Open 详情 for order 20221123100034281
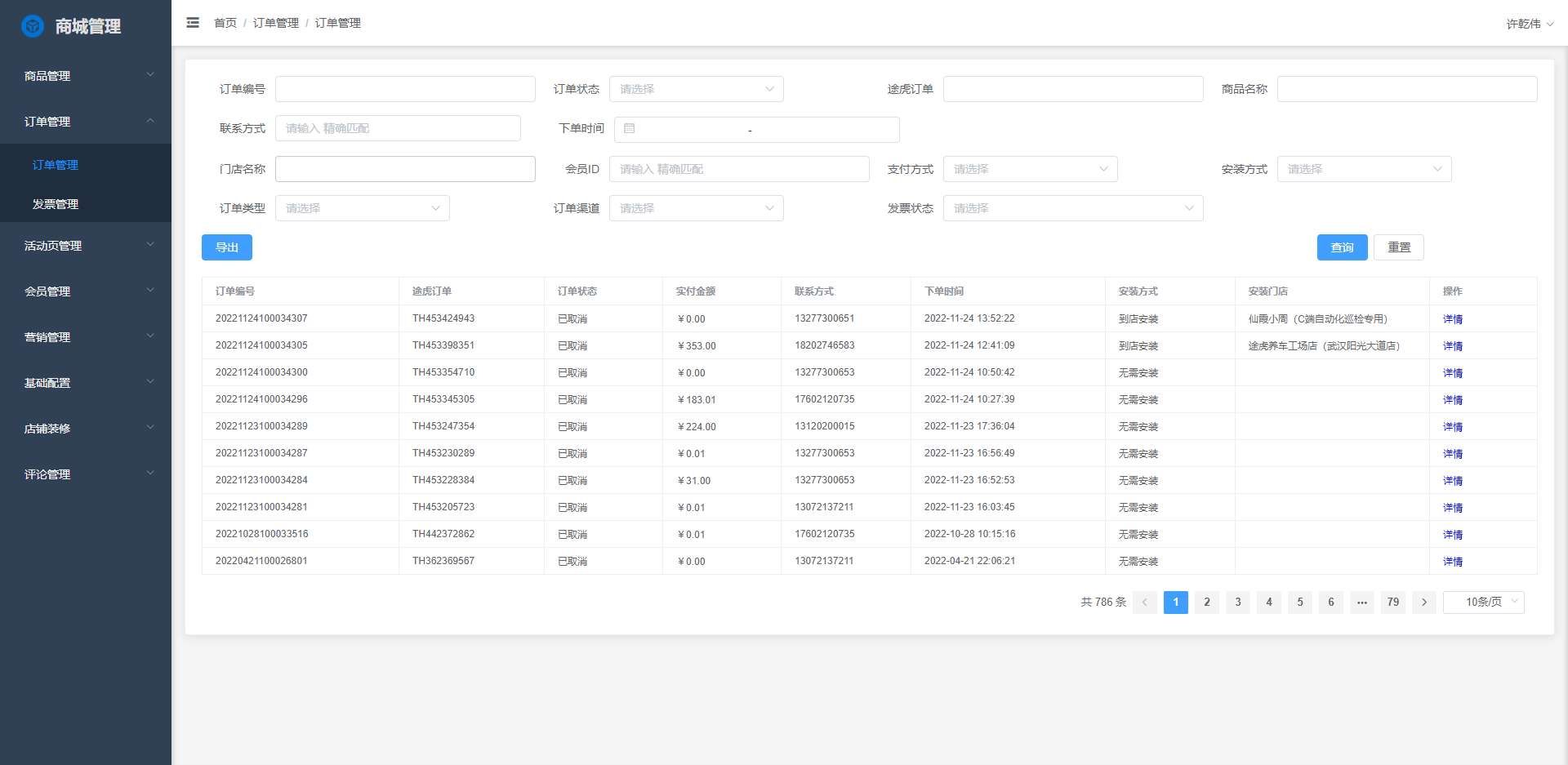The width and height of the screenshot is (1568, 765). 1453,508
